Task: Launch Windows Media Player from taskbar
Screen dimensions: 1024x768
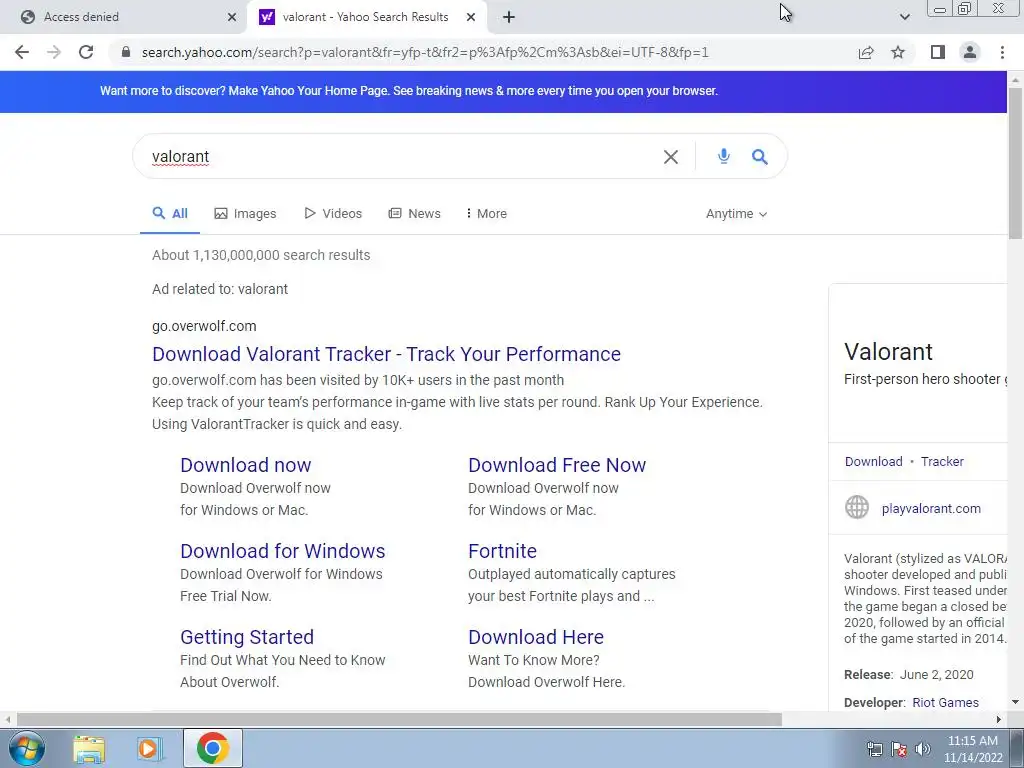Action: tap(150, 749)
